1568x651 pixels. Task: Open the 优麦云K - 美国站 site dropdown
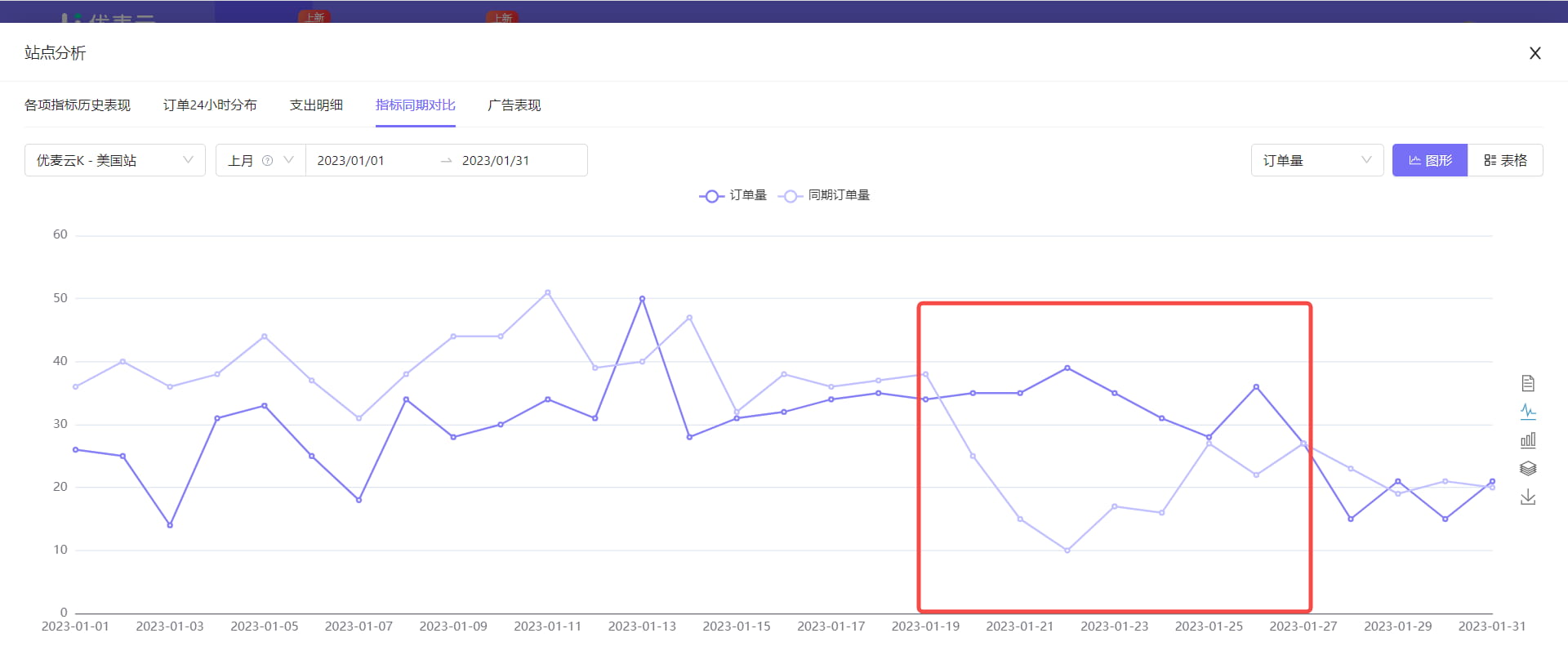115,160
